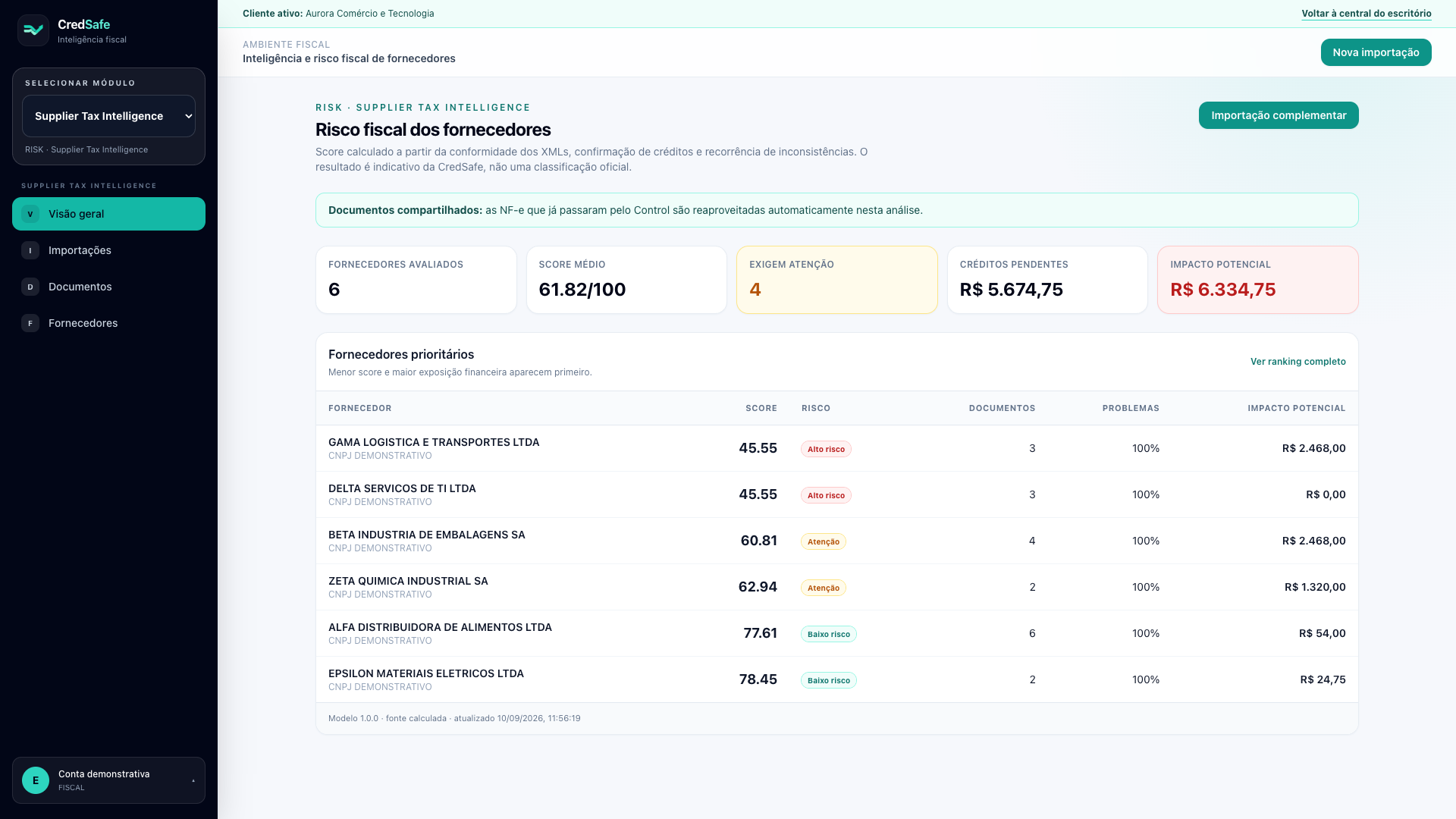Click the Impacto potencial column header
The width and height of the screenshot is (1456, 819).
click(1297, 408)
